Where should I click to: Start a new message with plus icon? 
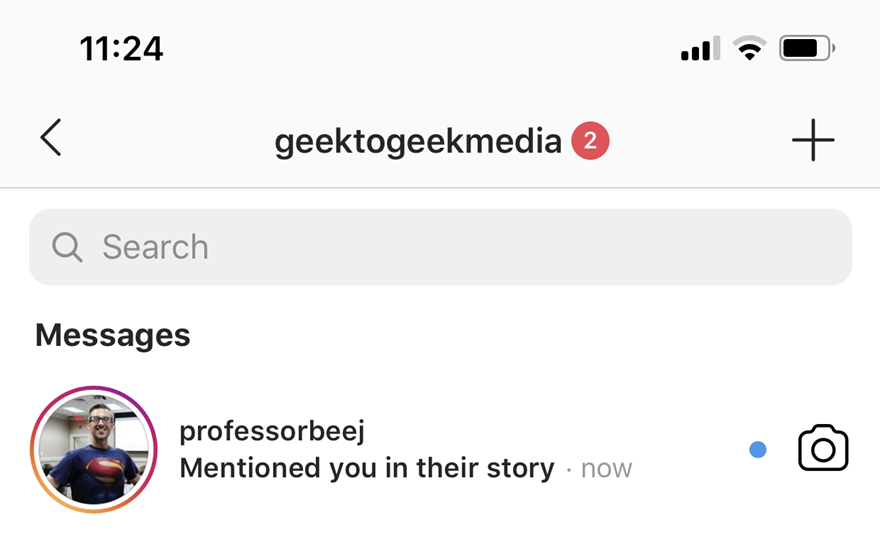[x=812, y=140]
